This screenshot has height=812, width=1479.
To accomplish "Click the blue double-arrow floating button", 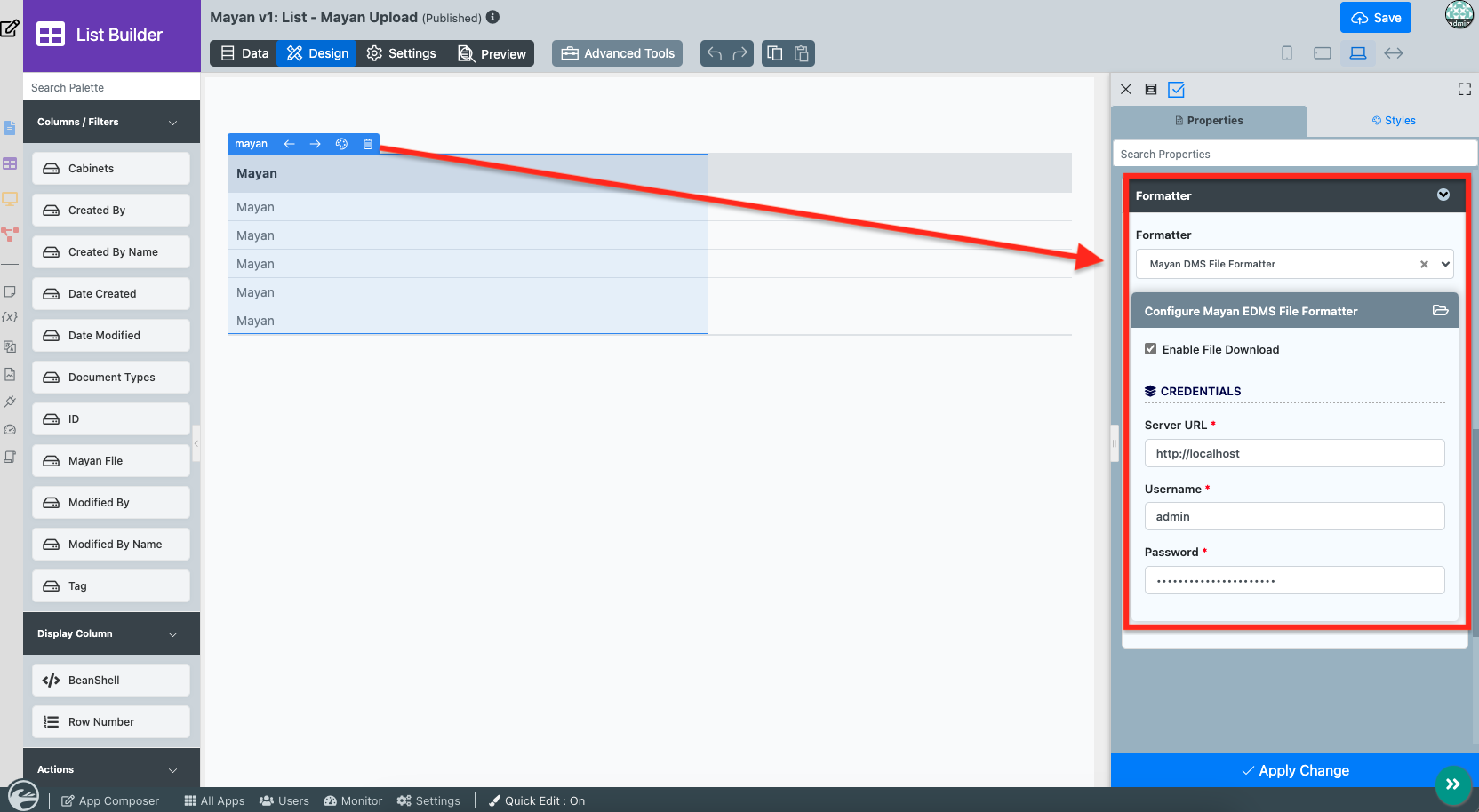I will [1453, 784].
